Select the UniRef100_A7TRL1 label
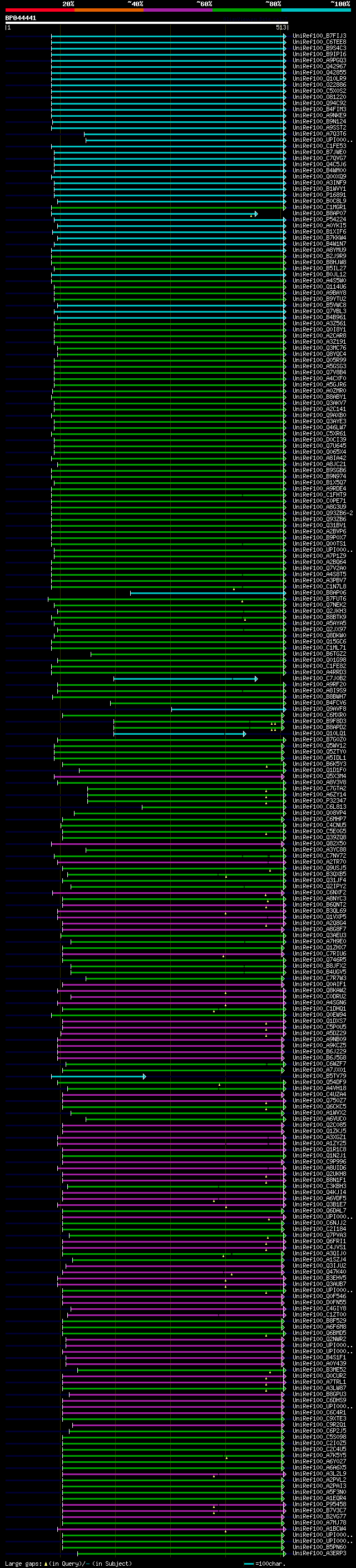This screenshot has width=356, height=1568. point(319,1382)
